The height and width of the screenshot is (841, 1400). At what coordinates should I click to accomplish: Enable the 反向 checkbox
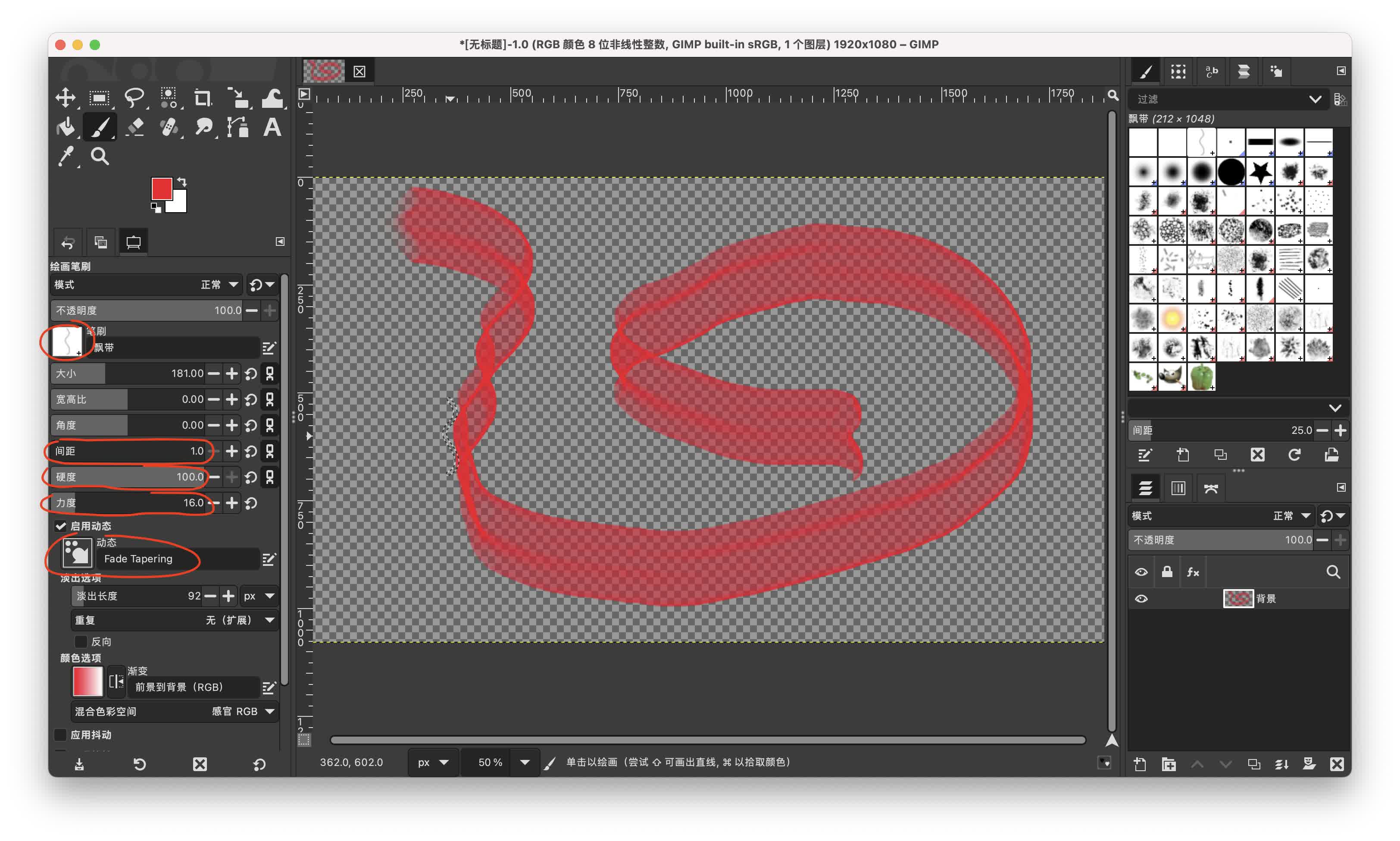coord(81,641)
